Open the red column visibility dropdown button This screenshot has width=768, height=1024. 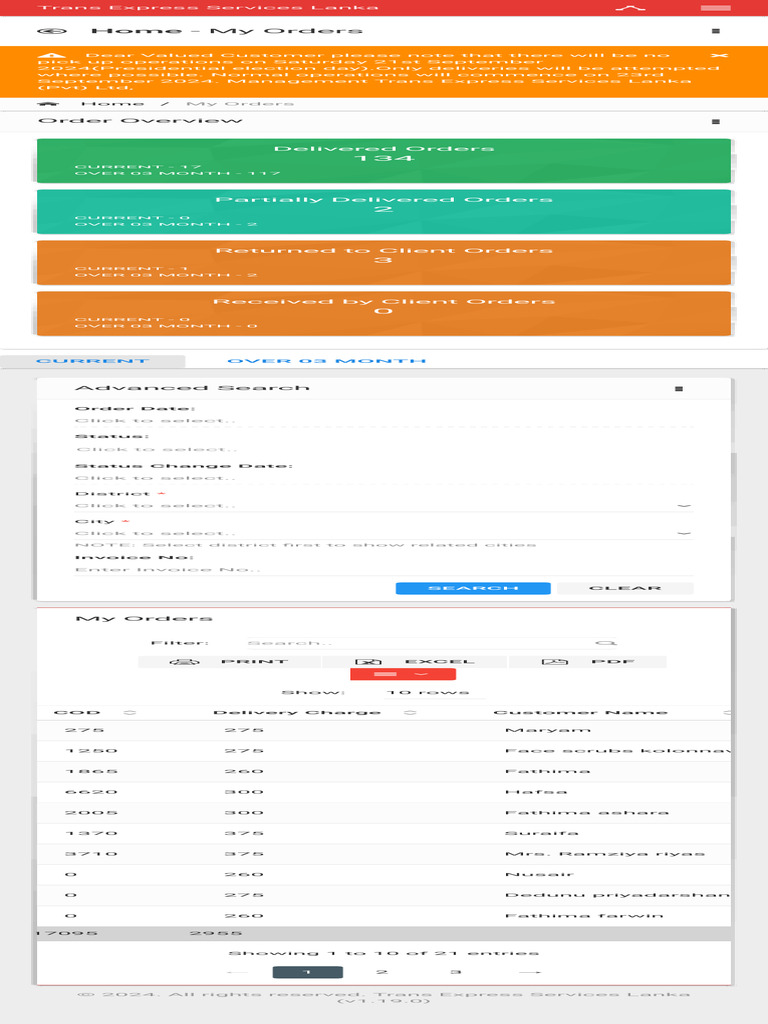(403, 674)
